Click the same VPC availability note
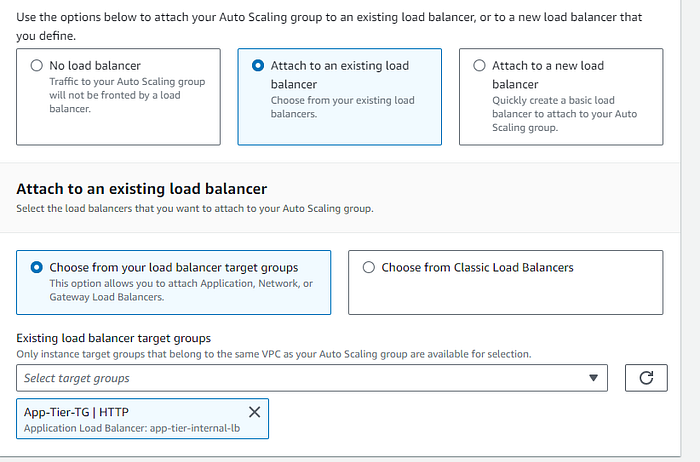Image resolution: width=700 pixels, height=462 pixels. pyautogui.click(x=274, y=354)
